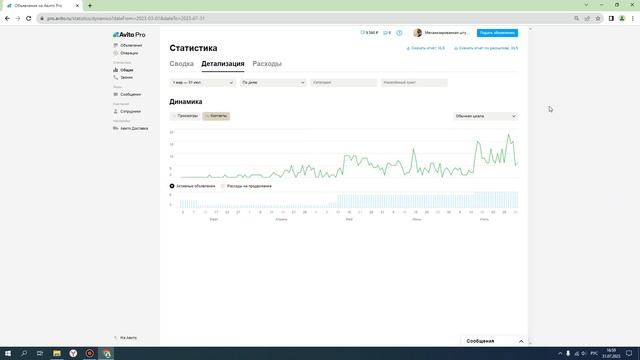The image size is (640, 360).
Task: Open Chrome on the taskbar
Action: (107, 353)
